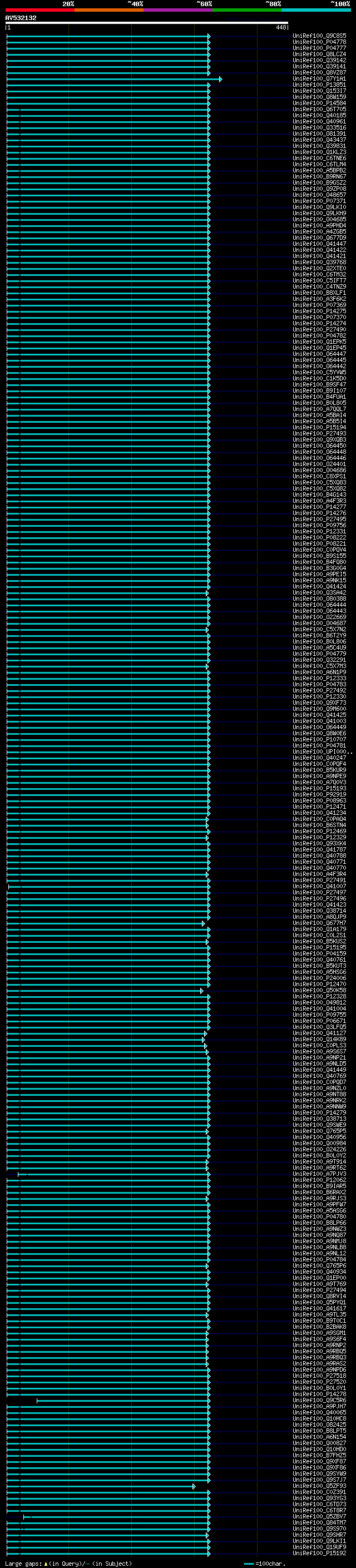Select the UniRef100_P15192 label

pos(319,1553)
